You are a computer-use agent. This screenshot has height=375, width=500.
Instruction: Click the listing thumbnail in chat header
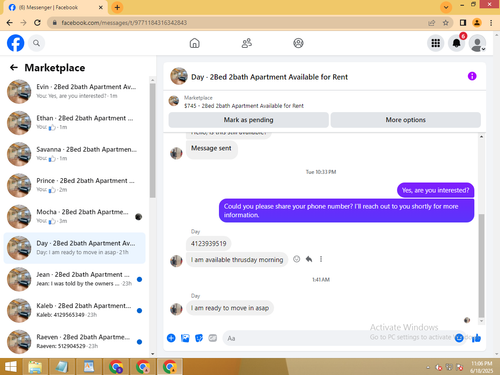click(179, 76)
